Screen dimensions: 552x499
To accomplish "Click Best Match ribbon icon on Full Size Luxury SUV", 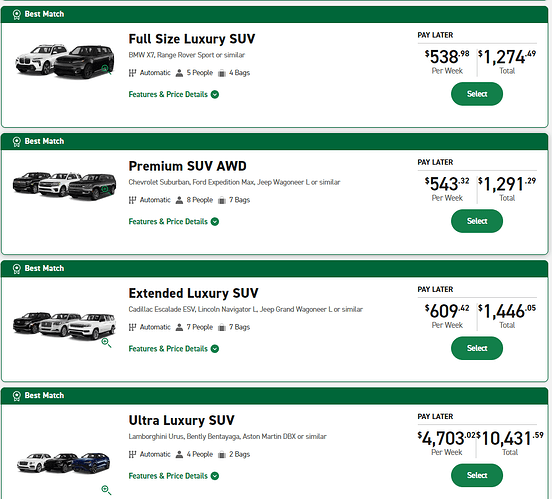I will [17, 14].
